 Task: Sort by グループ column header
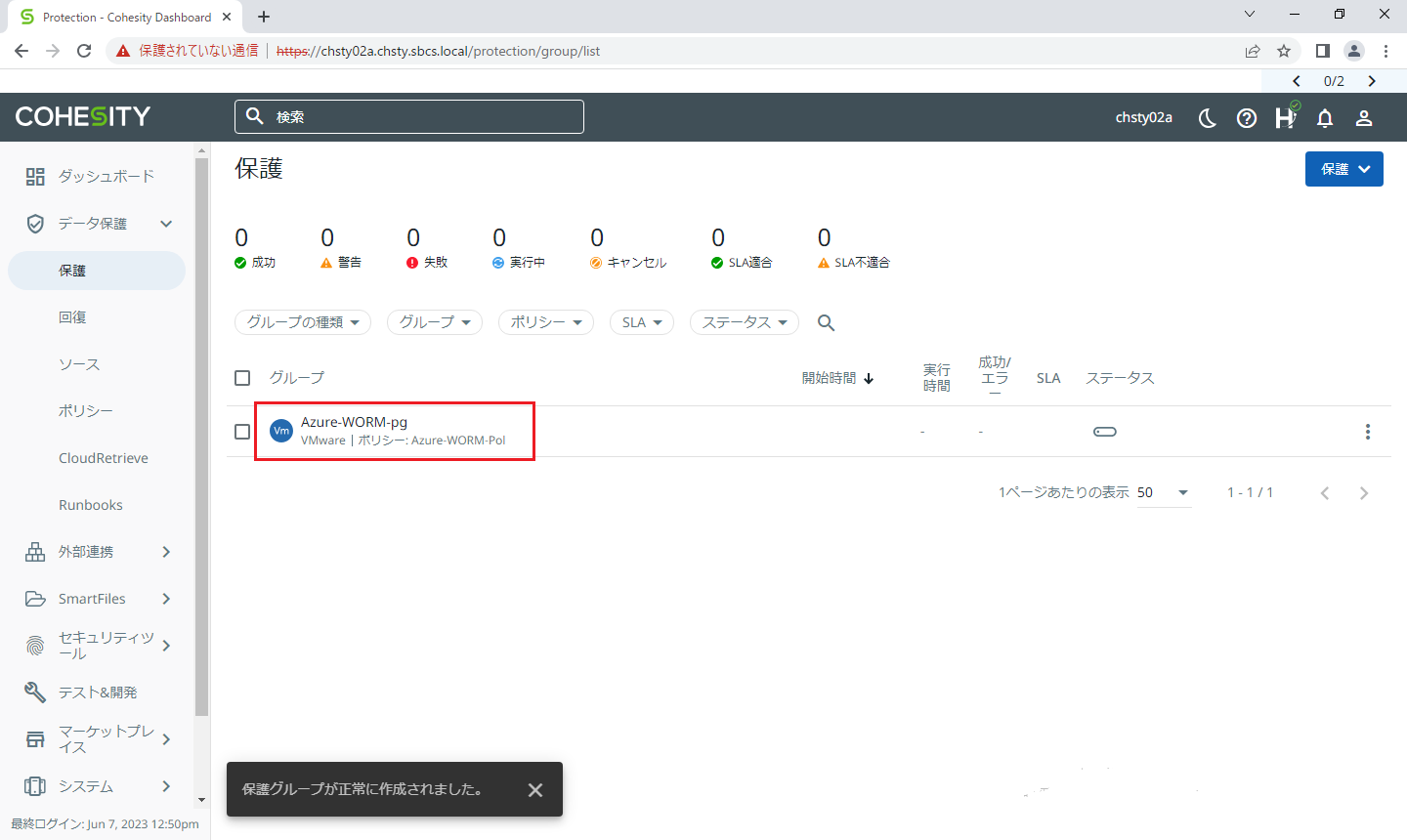(297, 378)
